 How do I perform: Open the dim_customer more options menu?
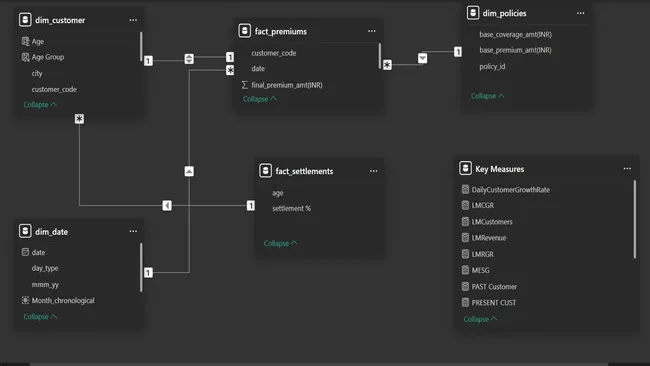point(133,20)
